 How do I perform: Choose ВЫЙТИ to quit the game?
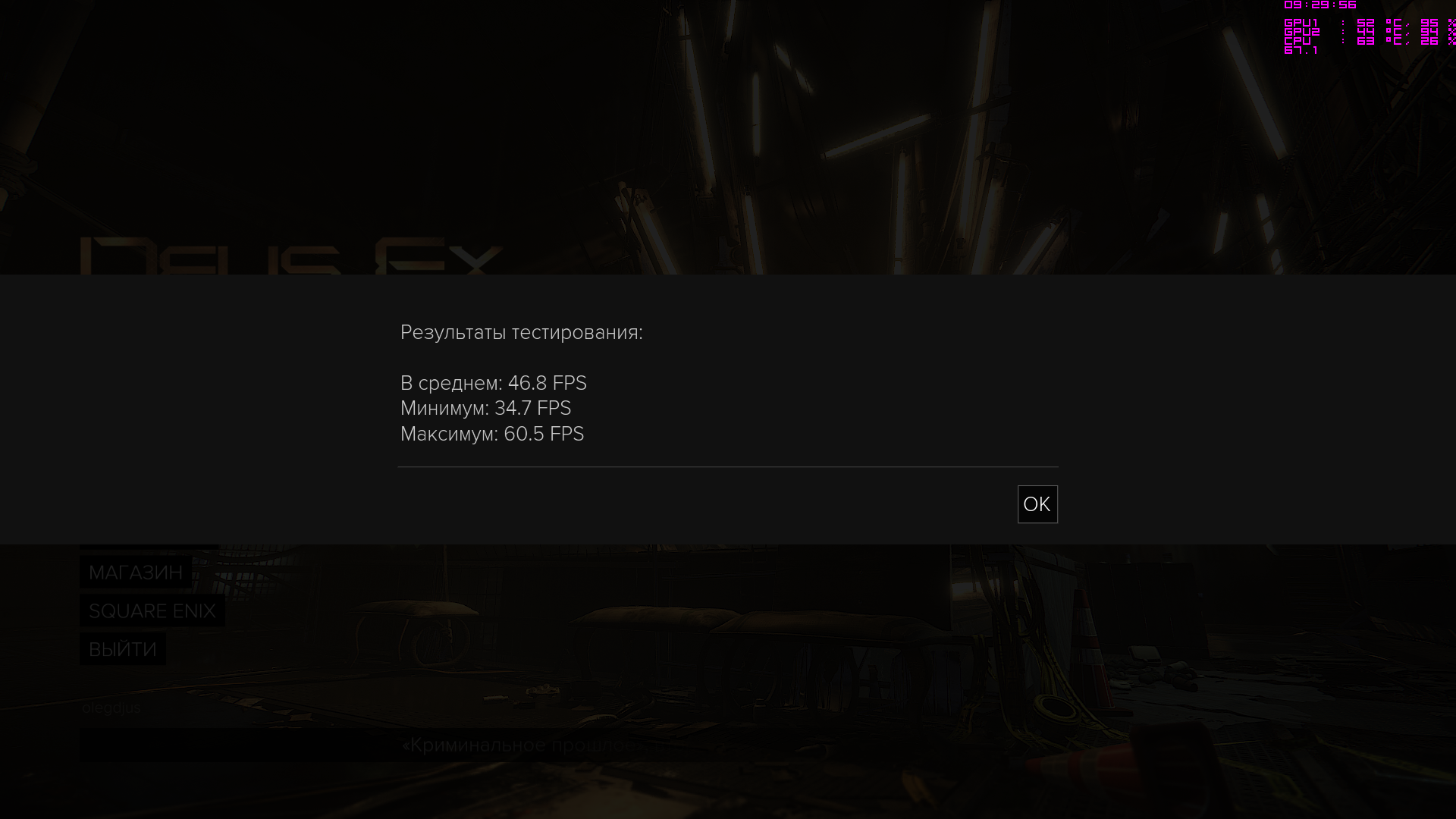pyautogui.click(x=123, y=650)
